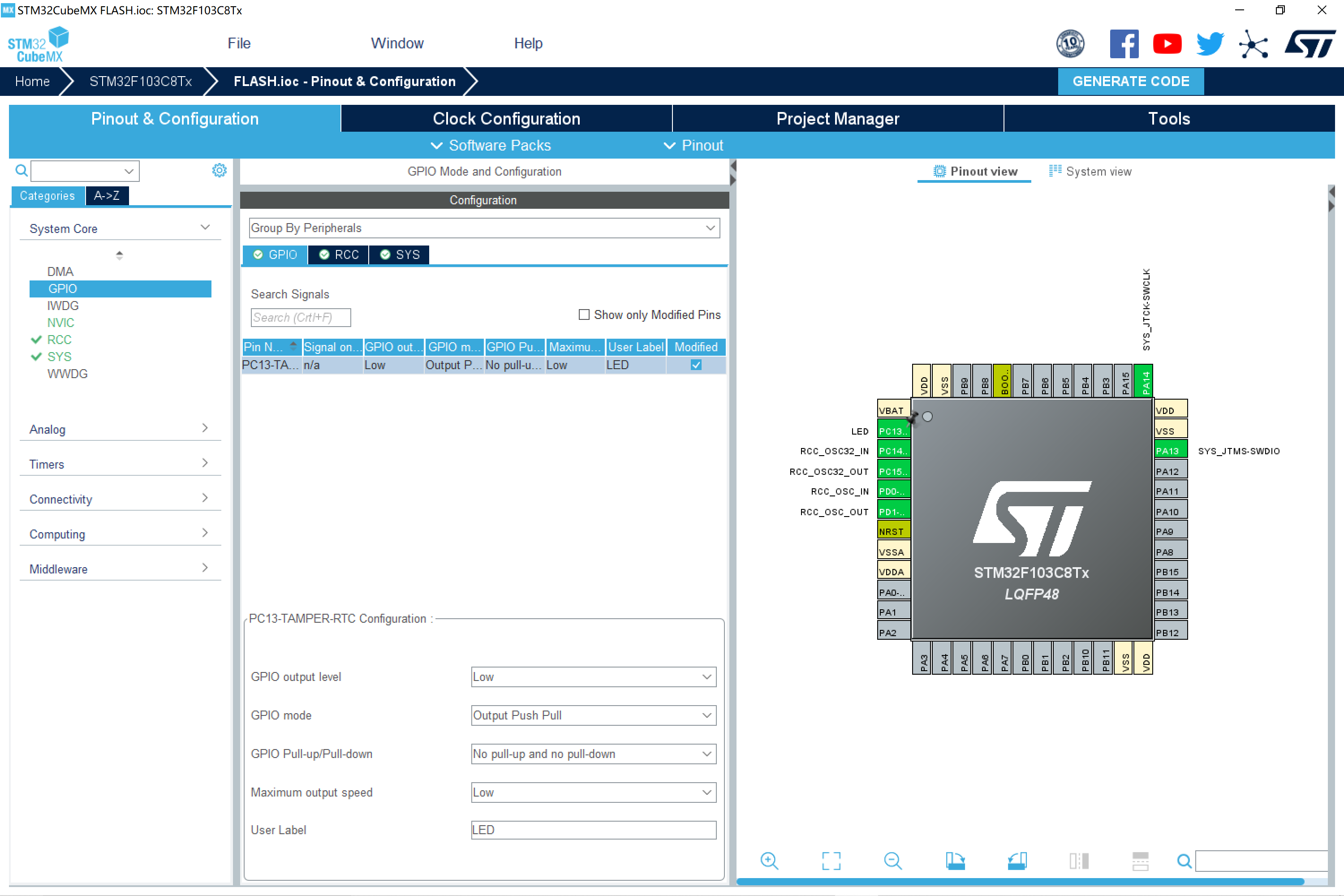
Task: Zoom in on the chip pinout
Action: [x=769, y=861]
